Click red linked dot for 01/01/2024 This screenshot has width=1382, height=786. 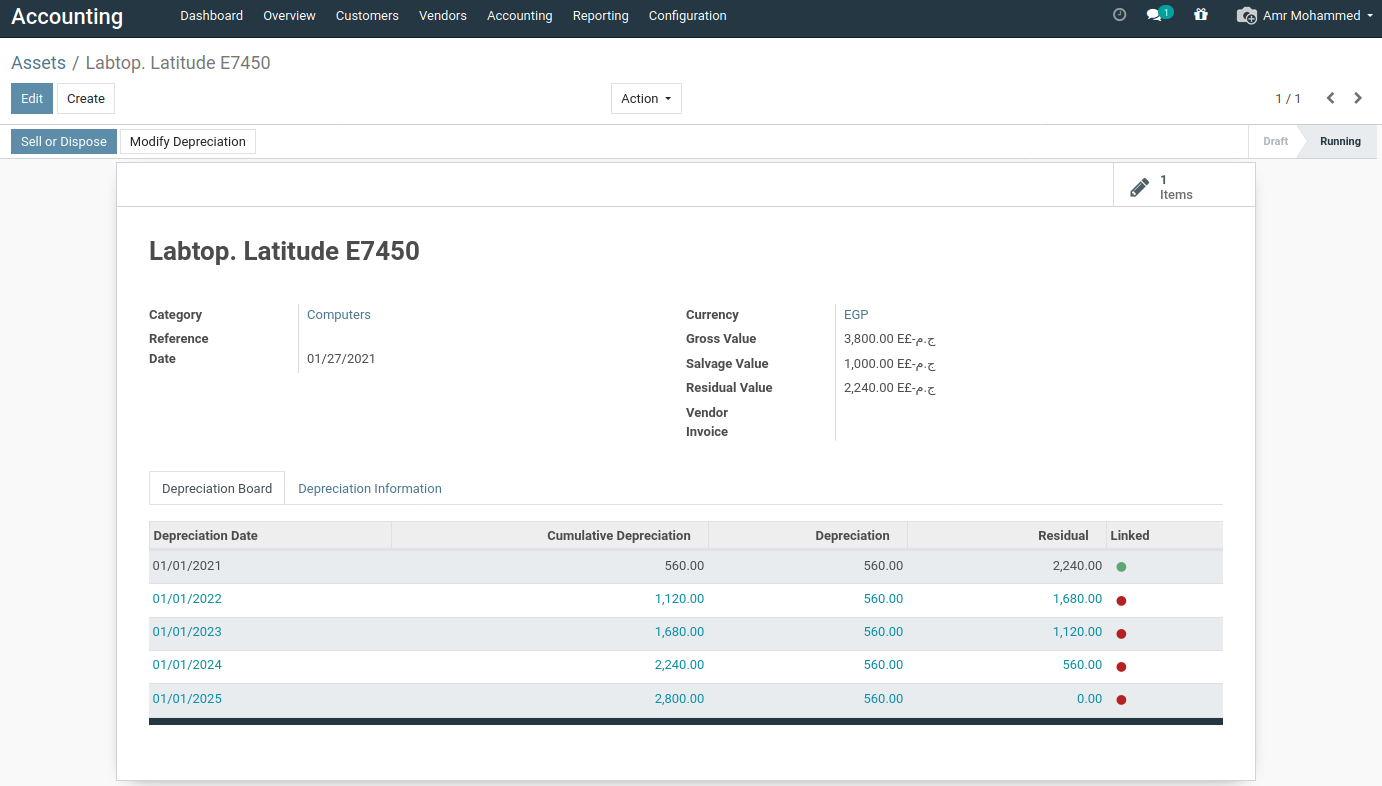[1121, 667]
